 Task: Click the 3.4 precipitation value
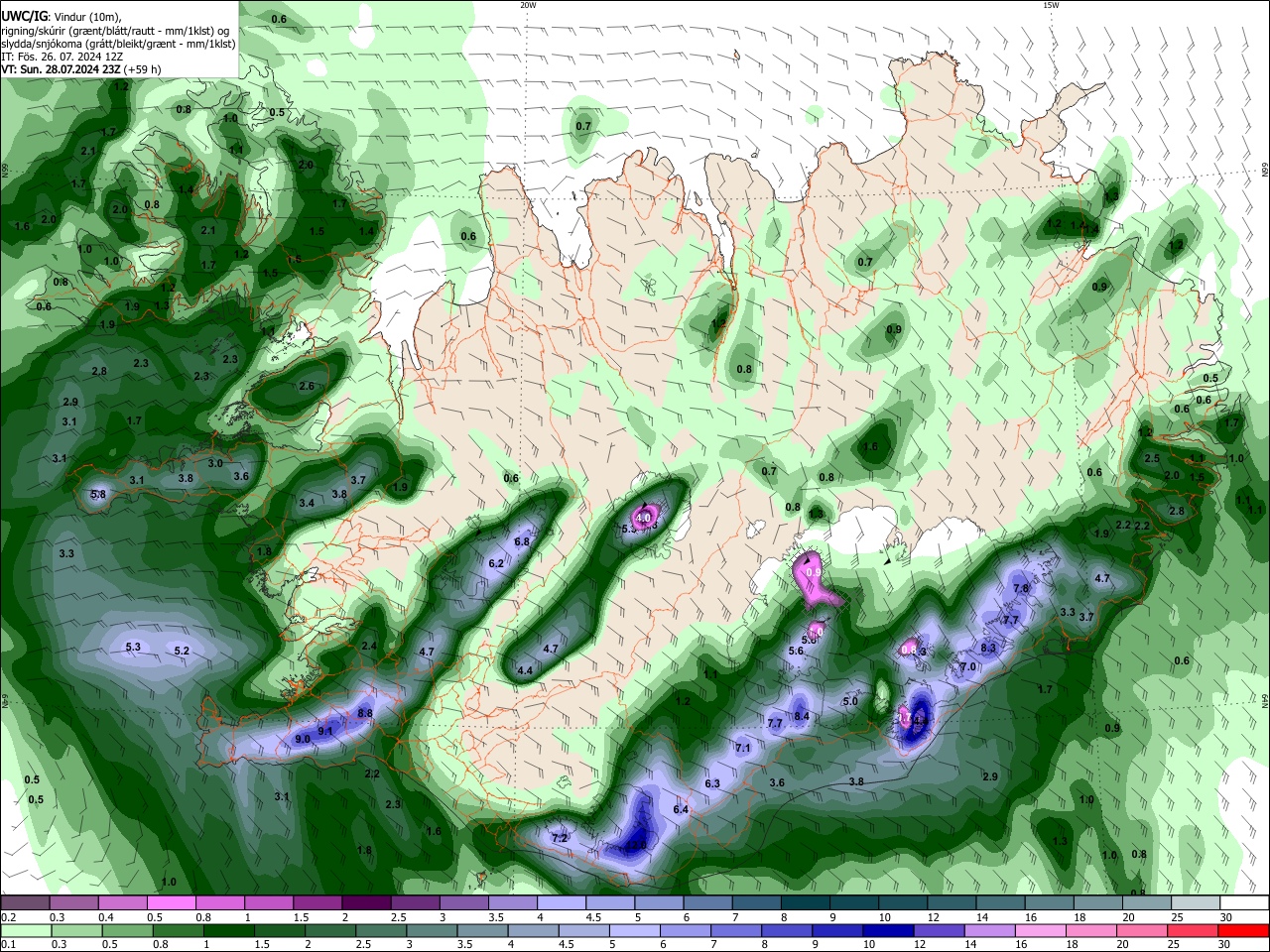coord(307,503)
